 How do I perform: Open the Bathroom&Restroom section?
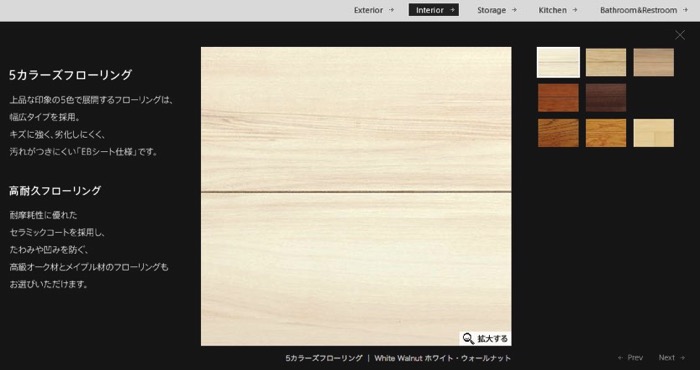point(643,10)
